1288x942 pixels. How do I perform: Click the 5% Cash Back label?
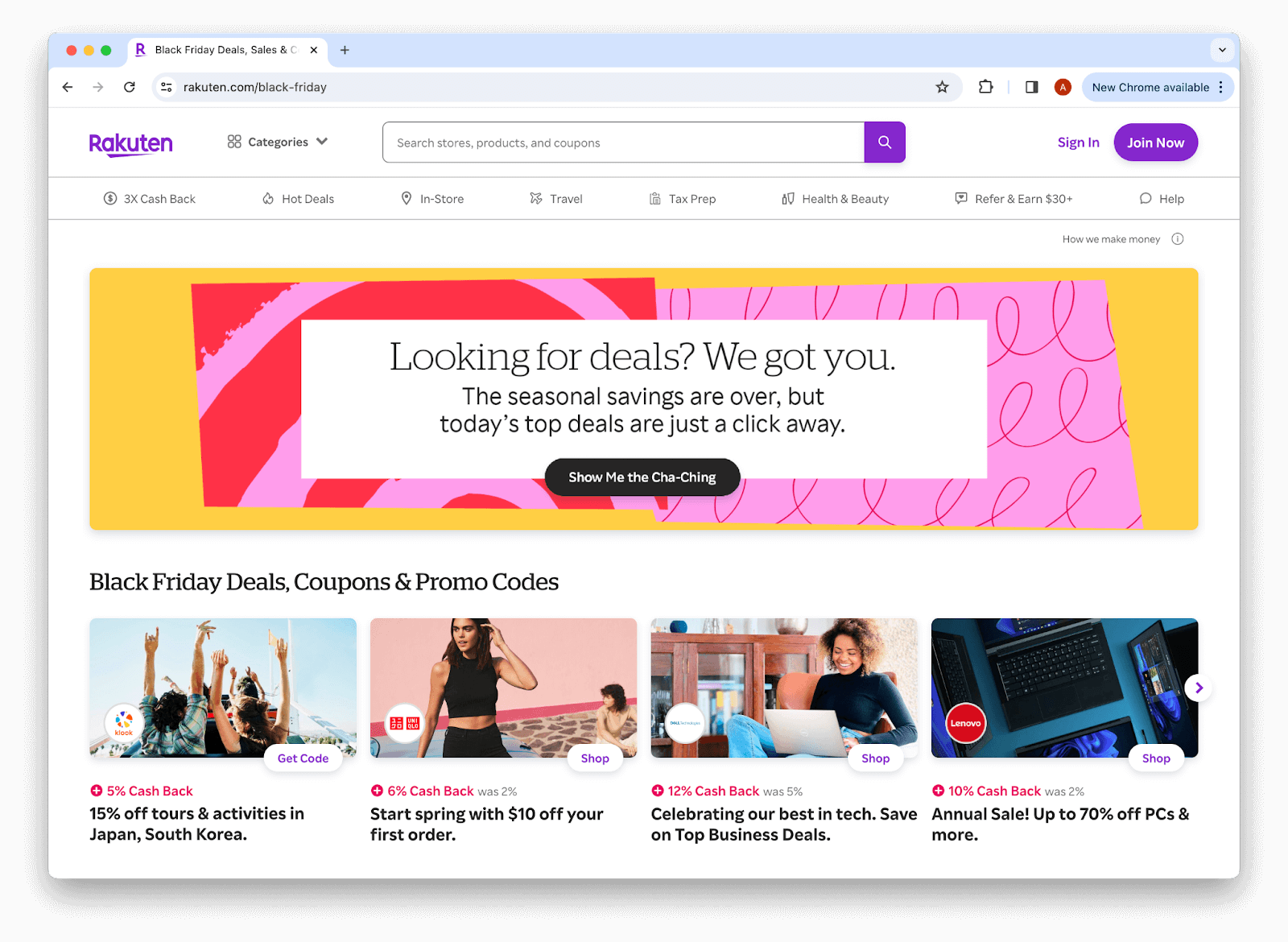pos(150,791)
